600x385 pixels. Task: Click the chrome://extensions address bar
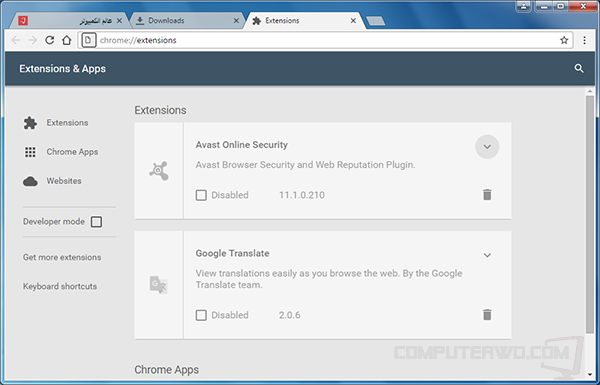click(325, 40)
